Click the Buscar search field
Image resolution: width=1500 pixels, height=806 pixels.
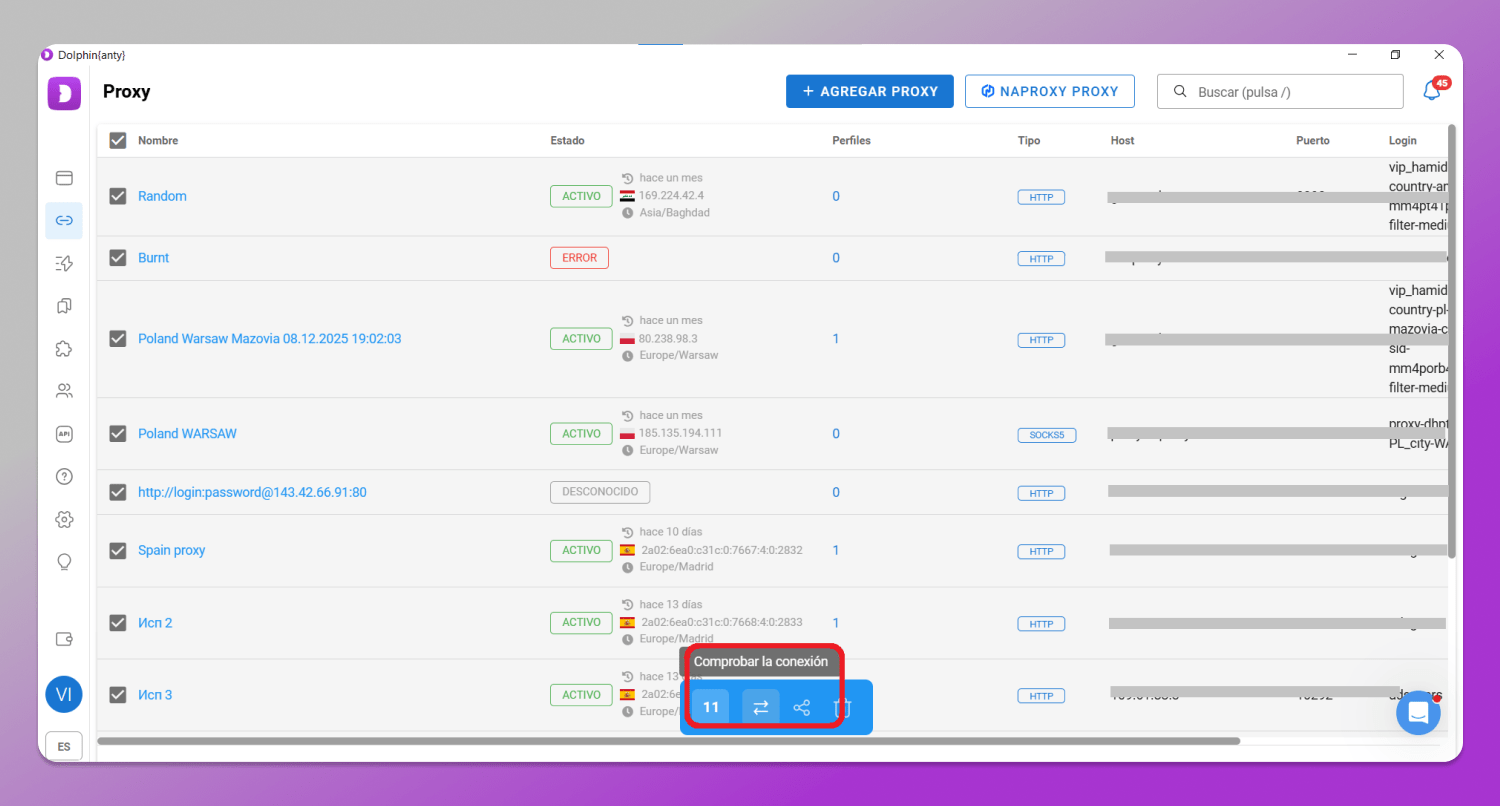coord(1290,92)
